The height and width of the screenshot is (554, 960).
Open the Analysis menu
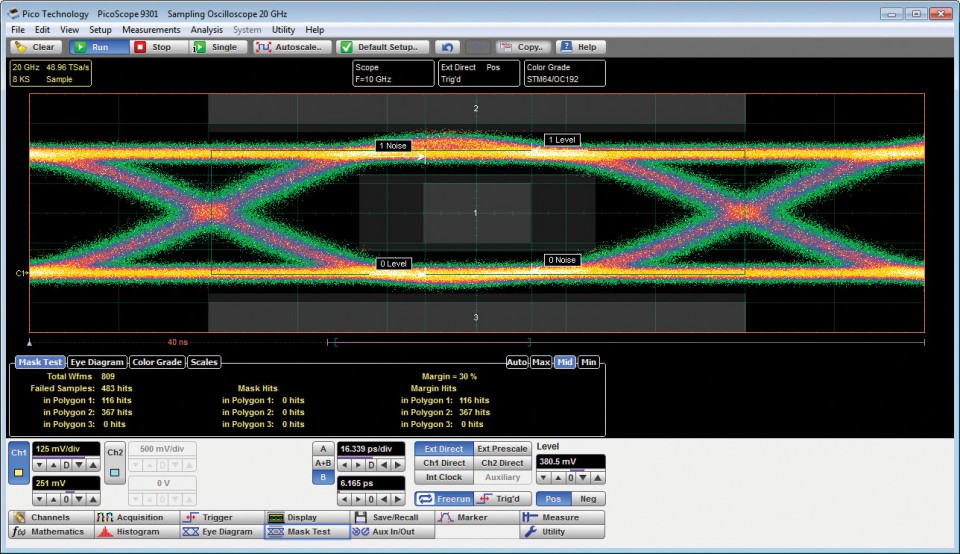coord(207,30)
